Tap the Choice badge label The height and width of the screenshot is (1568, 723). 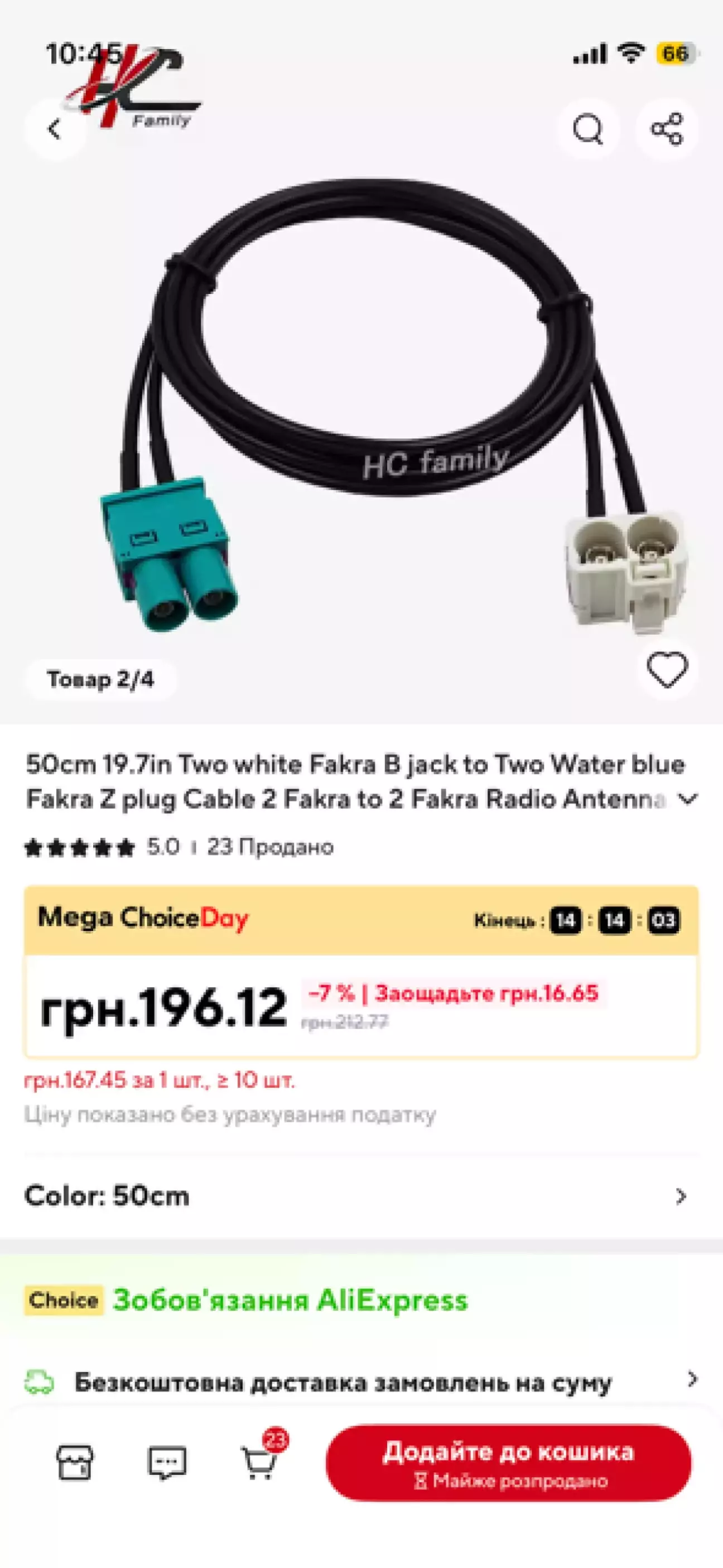point(63,1301)
